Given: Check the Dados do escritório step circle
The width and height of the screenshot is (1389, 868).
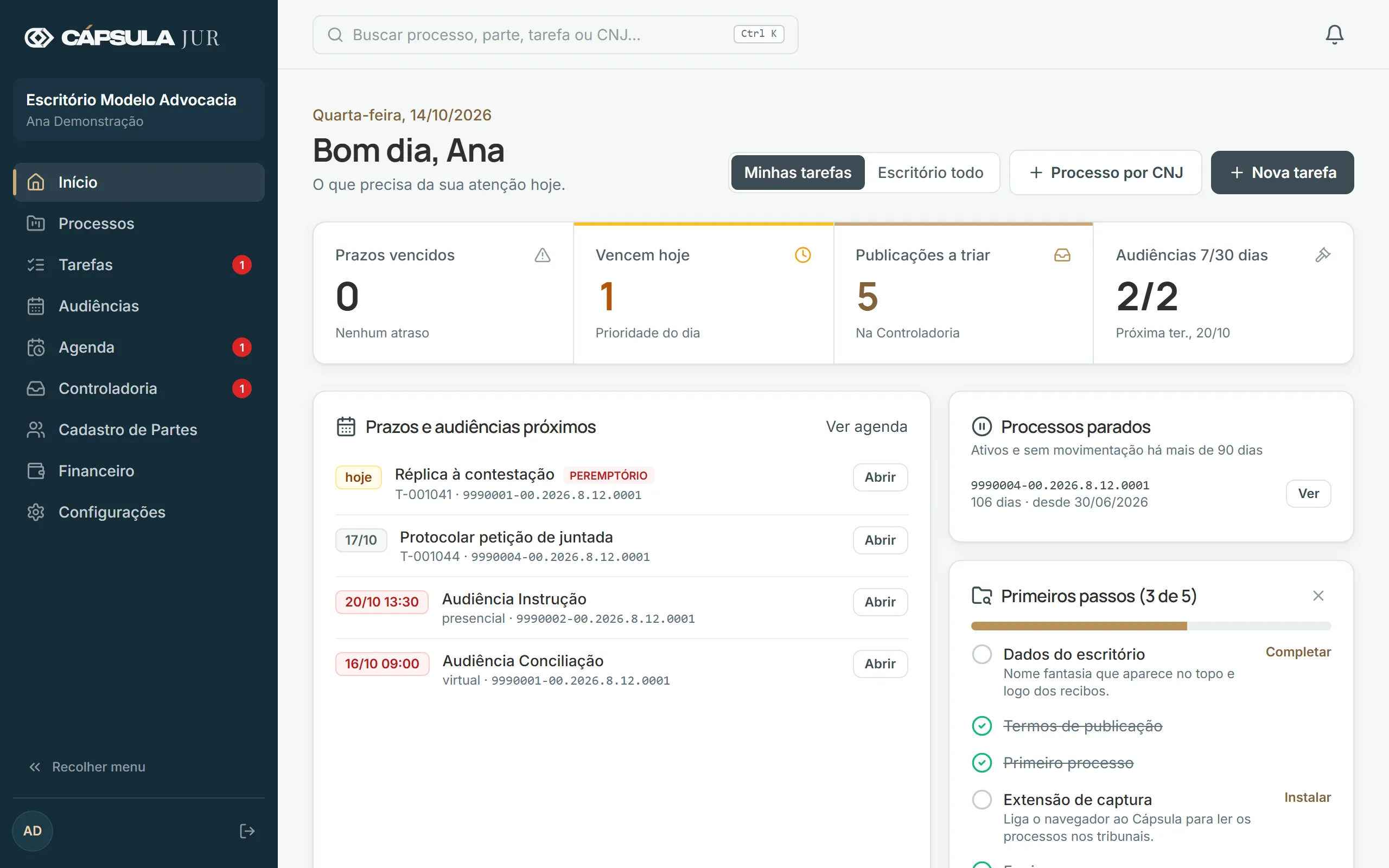Looking at the screenshot, I should pyautogui.click(x=982, y=654).
